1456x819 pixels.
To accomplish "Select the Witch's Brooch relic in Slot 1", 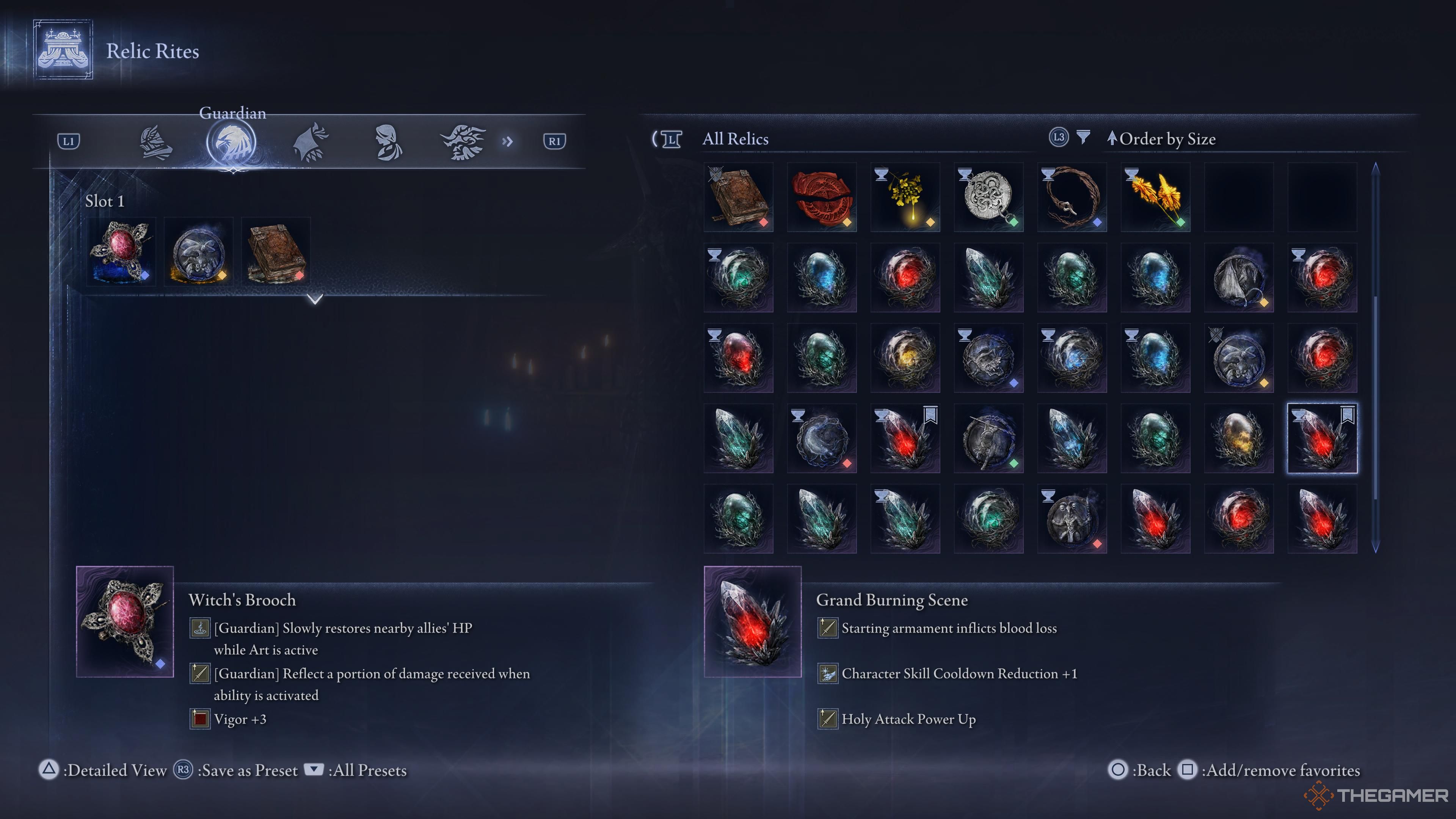I will pos(121,251).
